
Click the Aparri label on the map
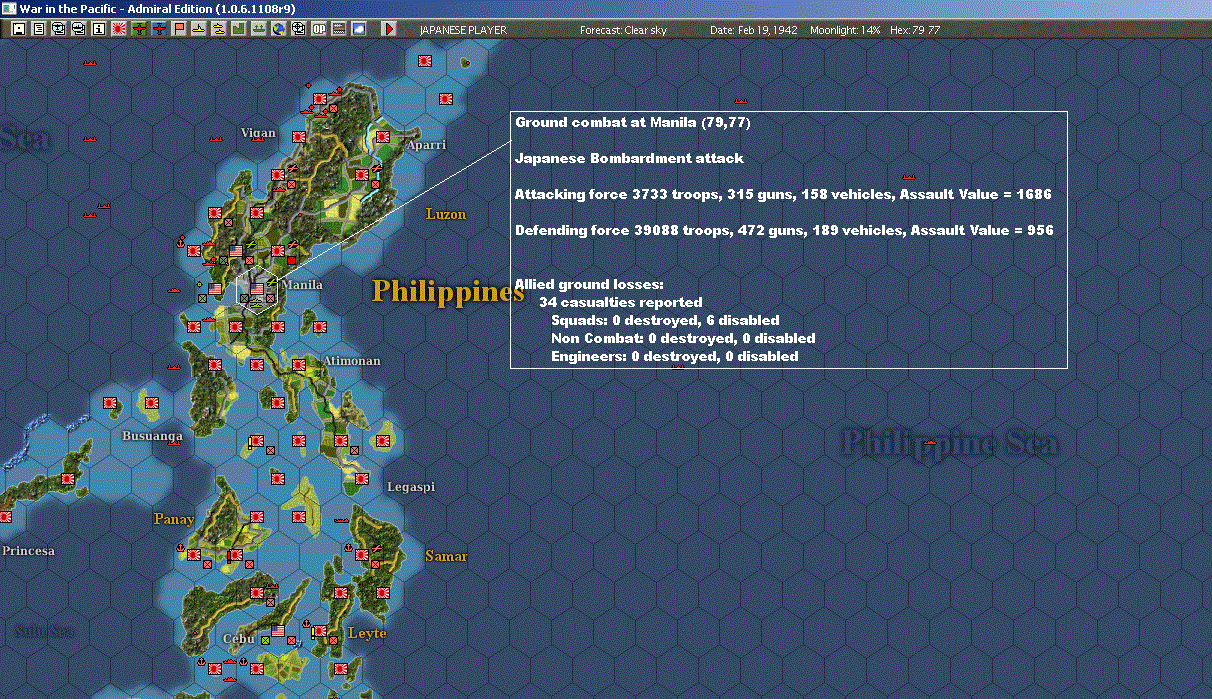click(x=426, y=145)
